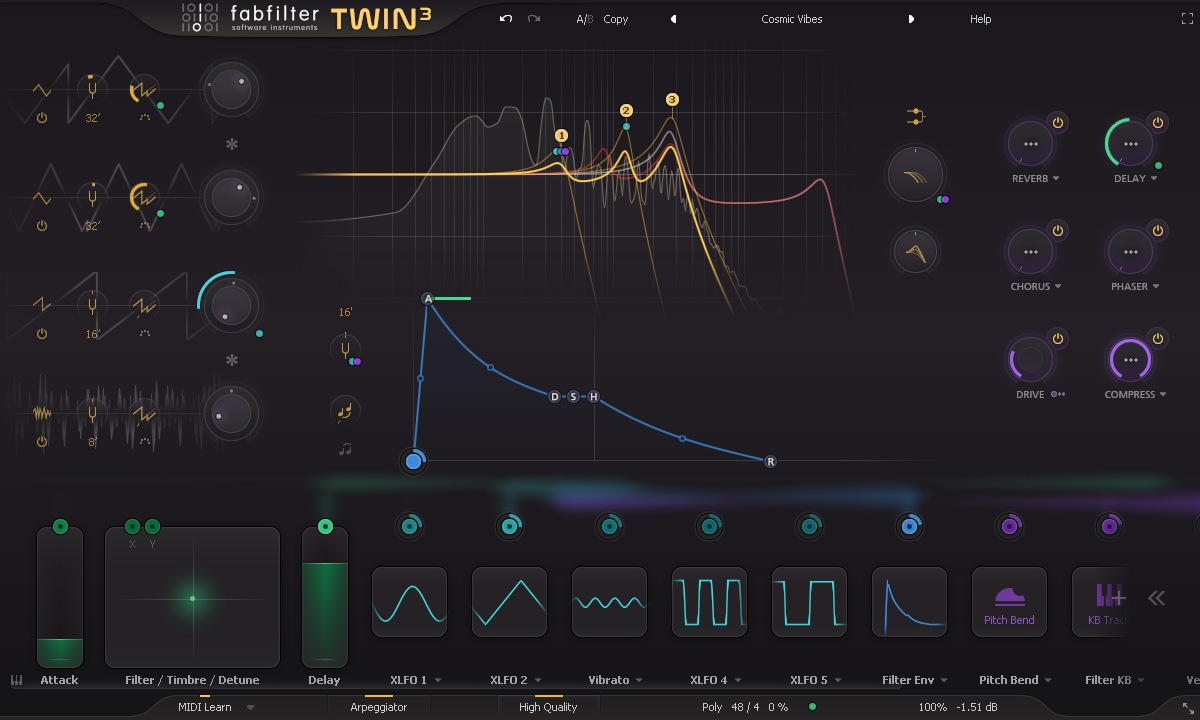
Task: Disable the Delay effect power button
Action: click(1158, 122)
